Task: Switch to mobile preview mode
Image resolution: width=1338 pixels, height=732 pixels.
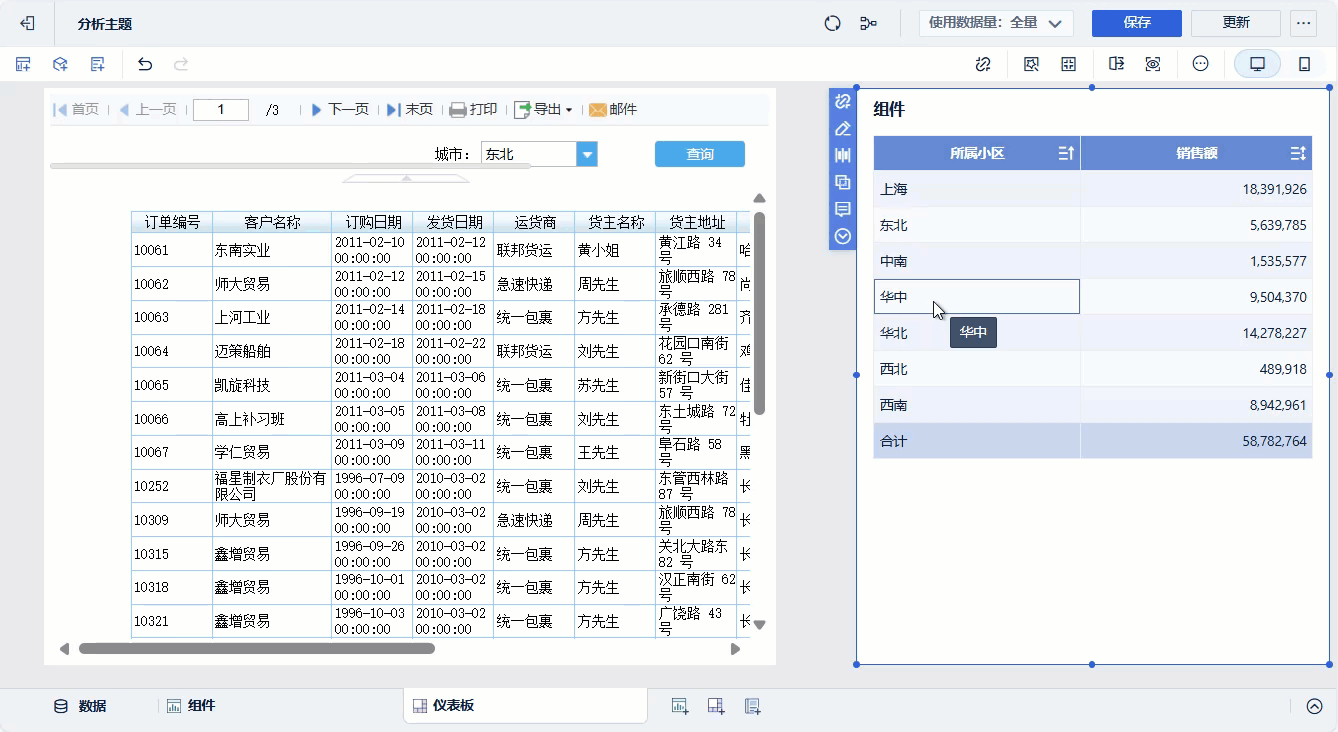Action: 1306,62
